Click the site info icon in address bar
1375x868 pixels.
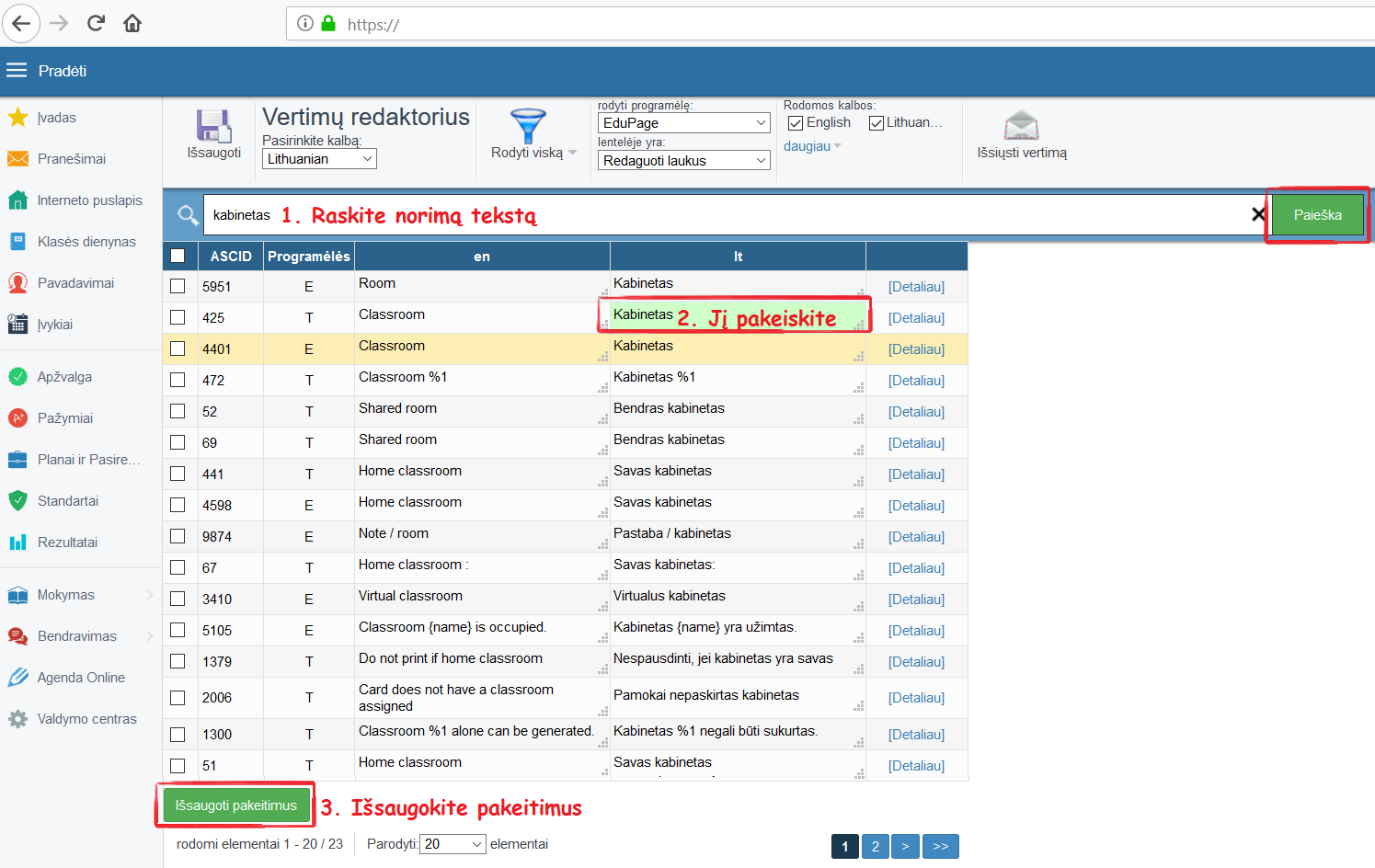(x=305, y=23)
